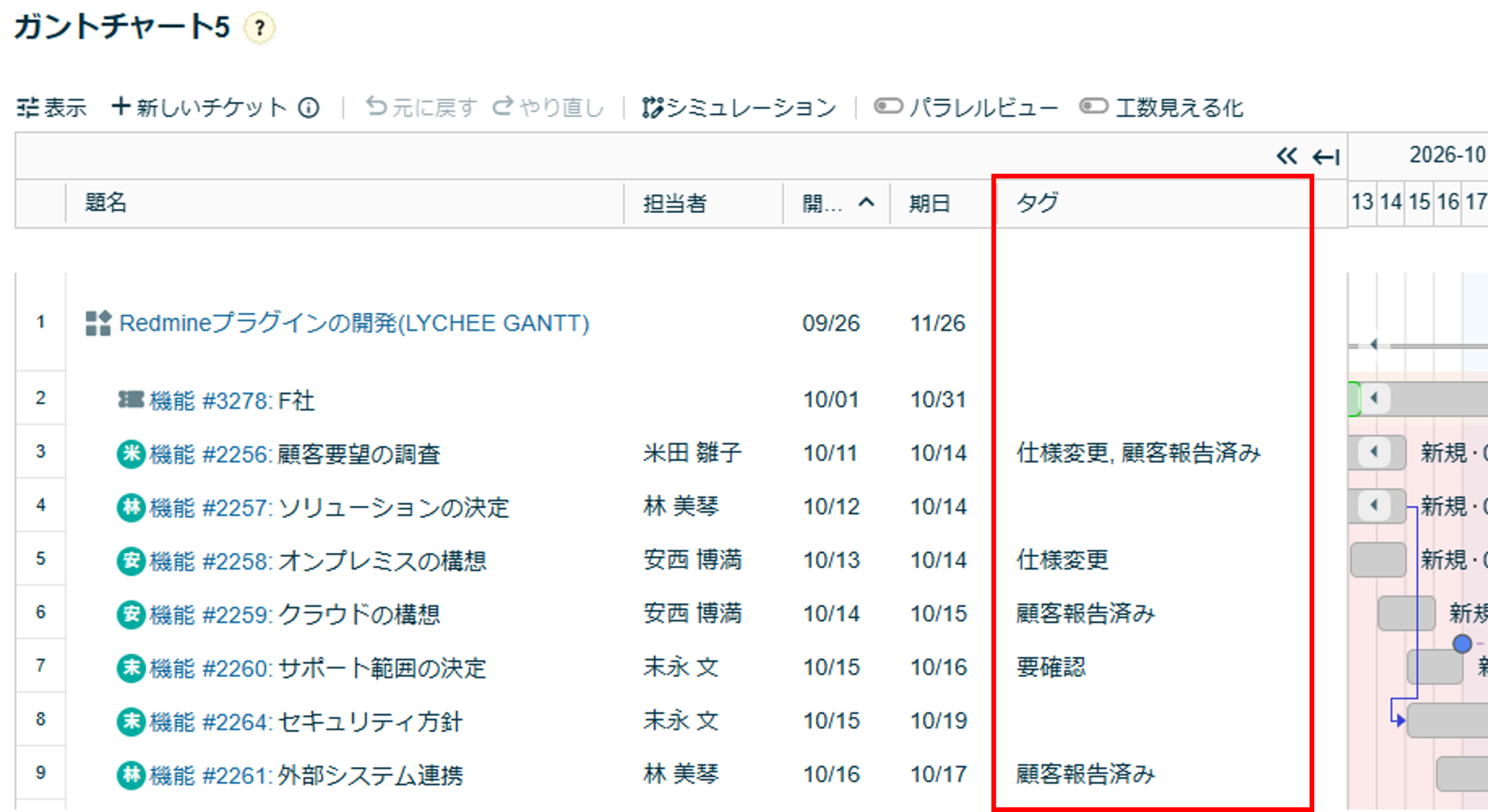The width and height of the screenshot is (1488, 812).
Task: Sort by the 題名 column header
Action: pyautogui.click(x=106, y=203)
